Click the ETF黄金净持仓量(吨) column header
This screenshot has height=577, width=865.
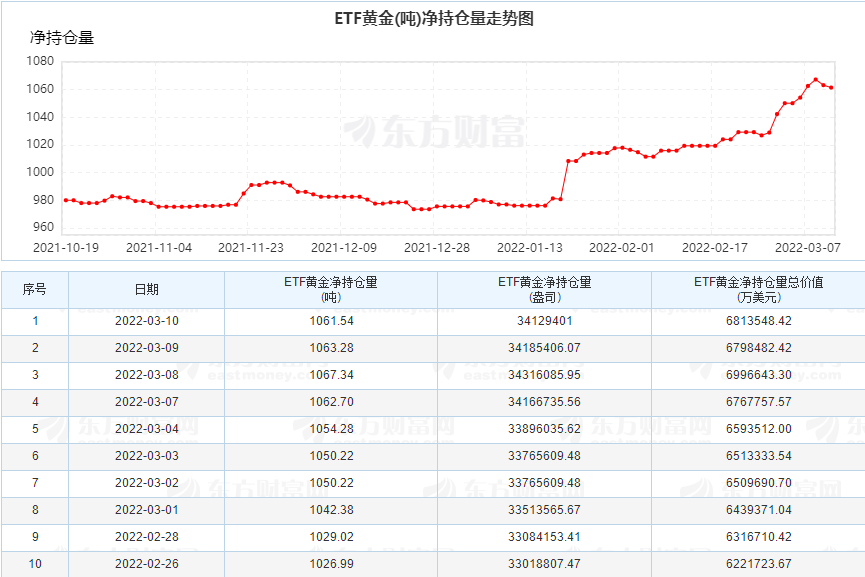pos(331,290)
